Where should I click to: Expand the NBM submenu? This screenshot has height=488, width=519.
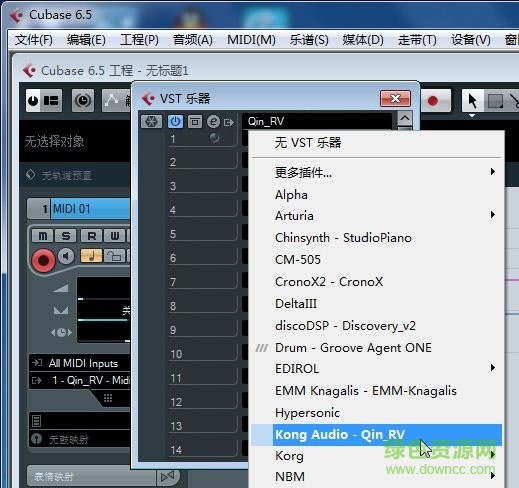tap(376, 477)
